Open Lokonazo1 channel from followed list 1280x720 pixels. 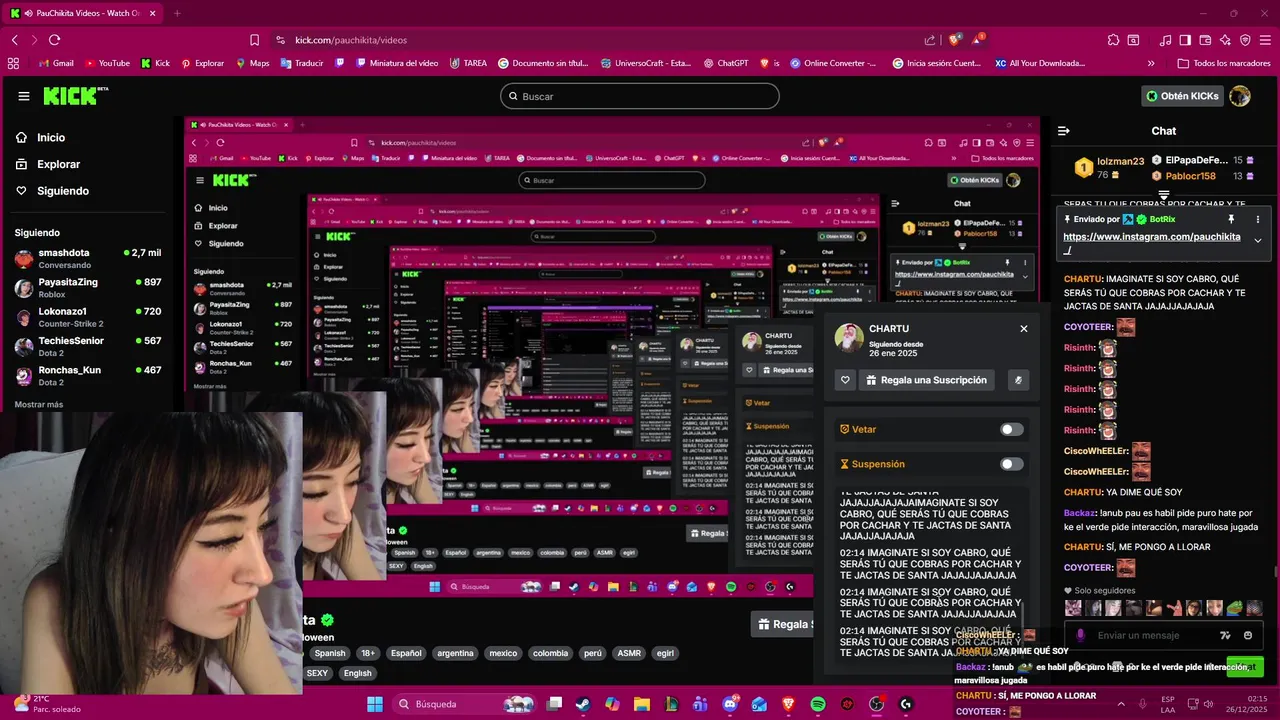[87, 317]
